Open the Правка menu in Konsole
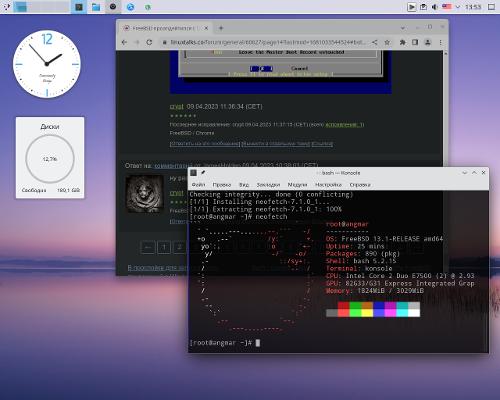 point(222,185)
